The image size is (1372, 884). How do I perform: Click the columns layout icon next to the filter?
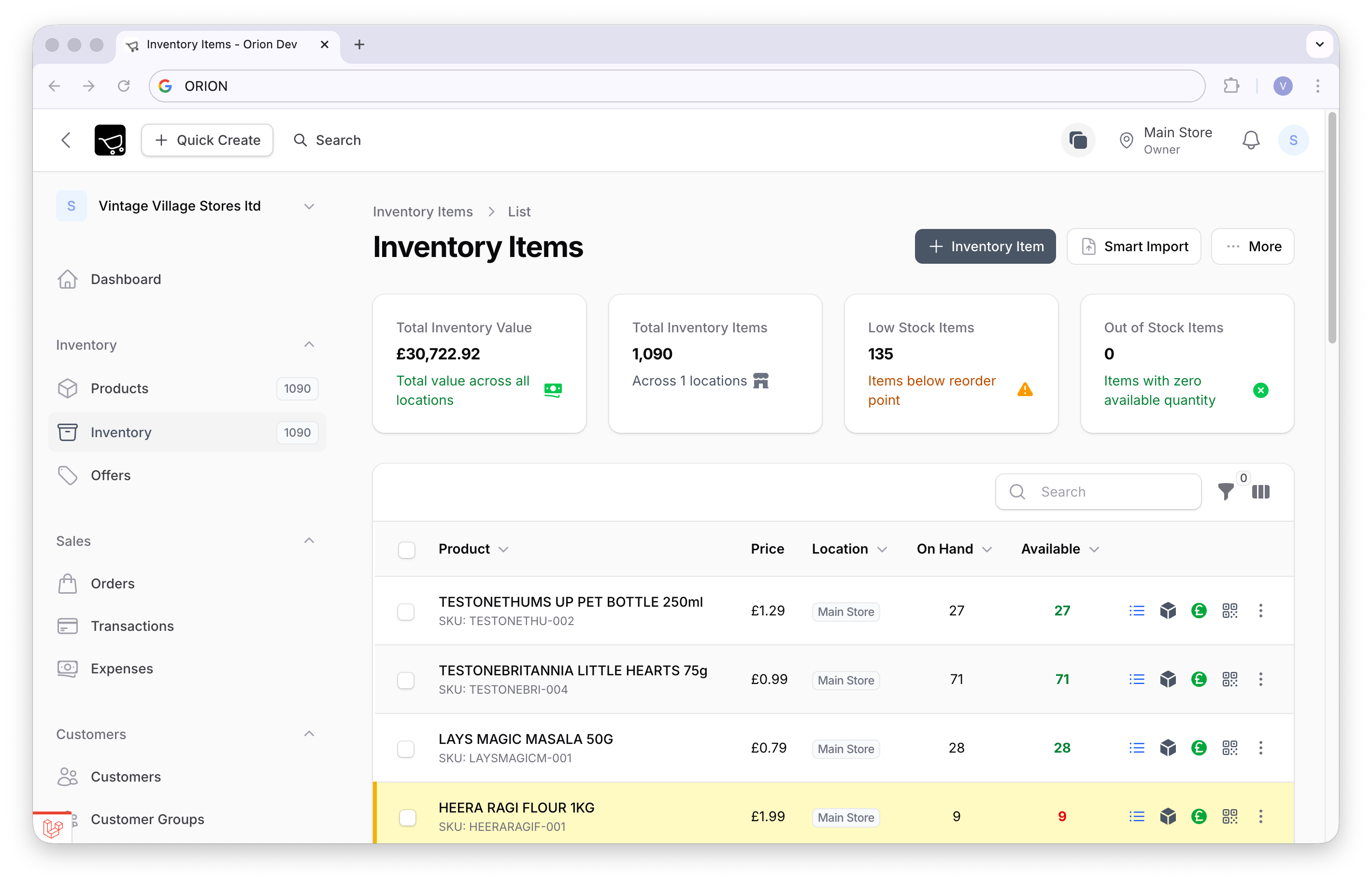click(x=1261, y=492)
